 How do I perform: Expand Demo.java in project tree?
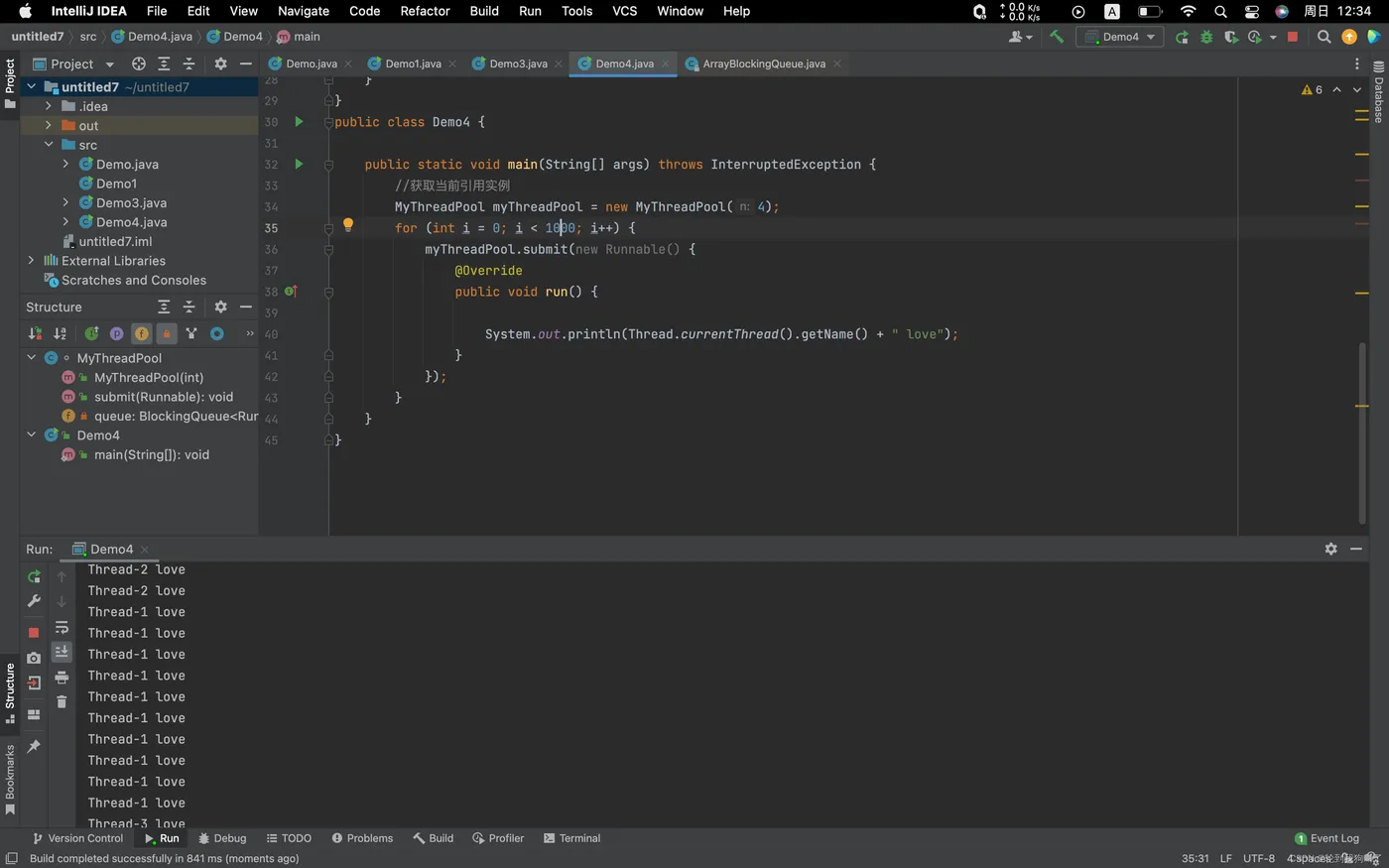tap(65, 164)
